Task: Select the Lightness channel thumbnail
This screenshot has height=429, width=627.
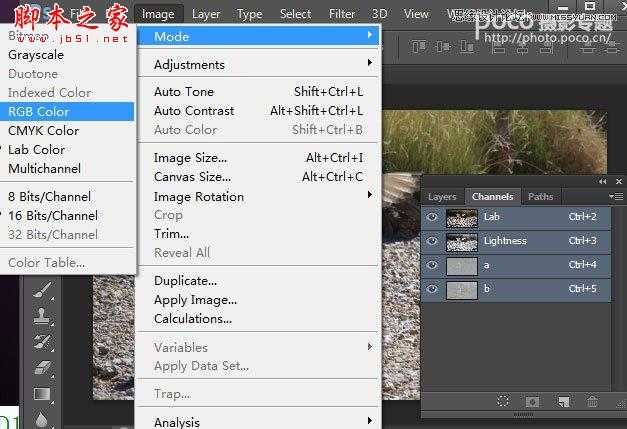Action: pos(462,242)
